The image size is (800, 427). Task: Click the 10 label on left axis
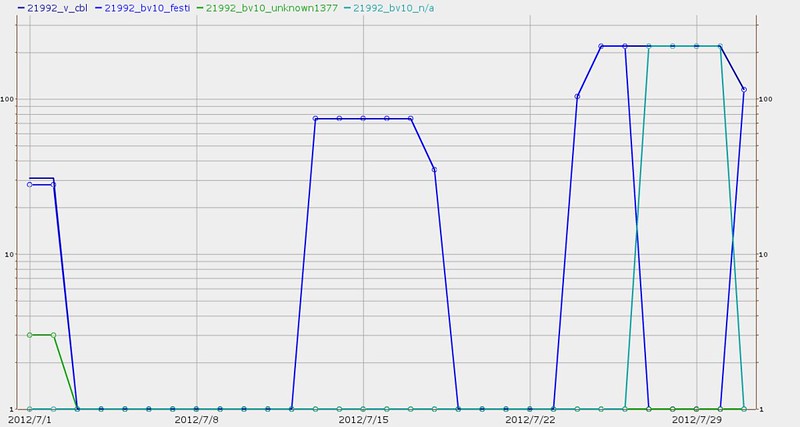(9, 255)
